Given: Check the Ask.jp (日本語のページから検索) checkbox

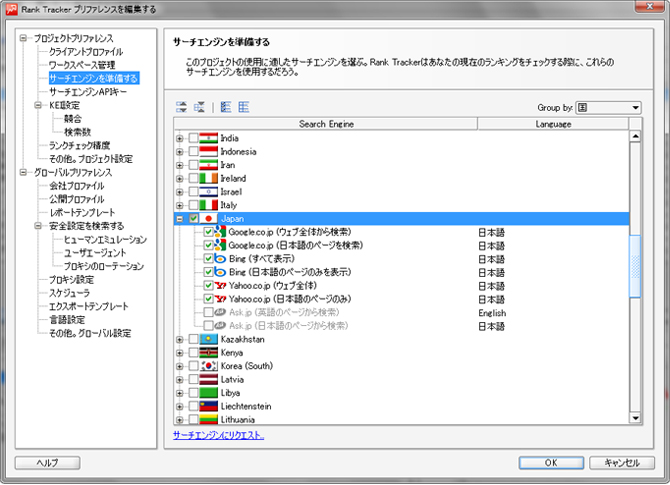Looking at the screenshot, I should (x=209, y=326).
